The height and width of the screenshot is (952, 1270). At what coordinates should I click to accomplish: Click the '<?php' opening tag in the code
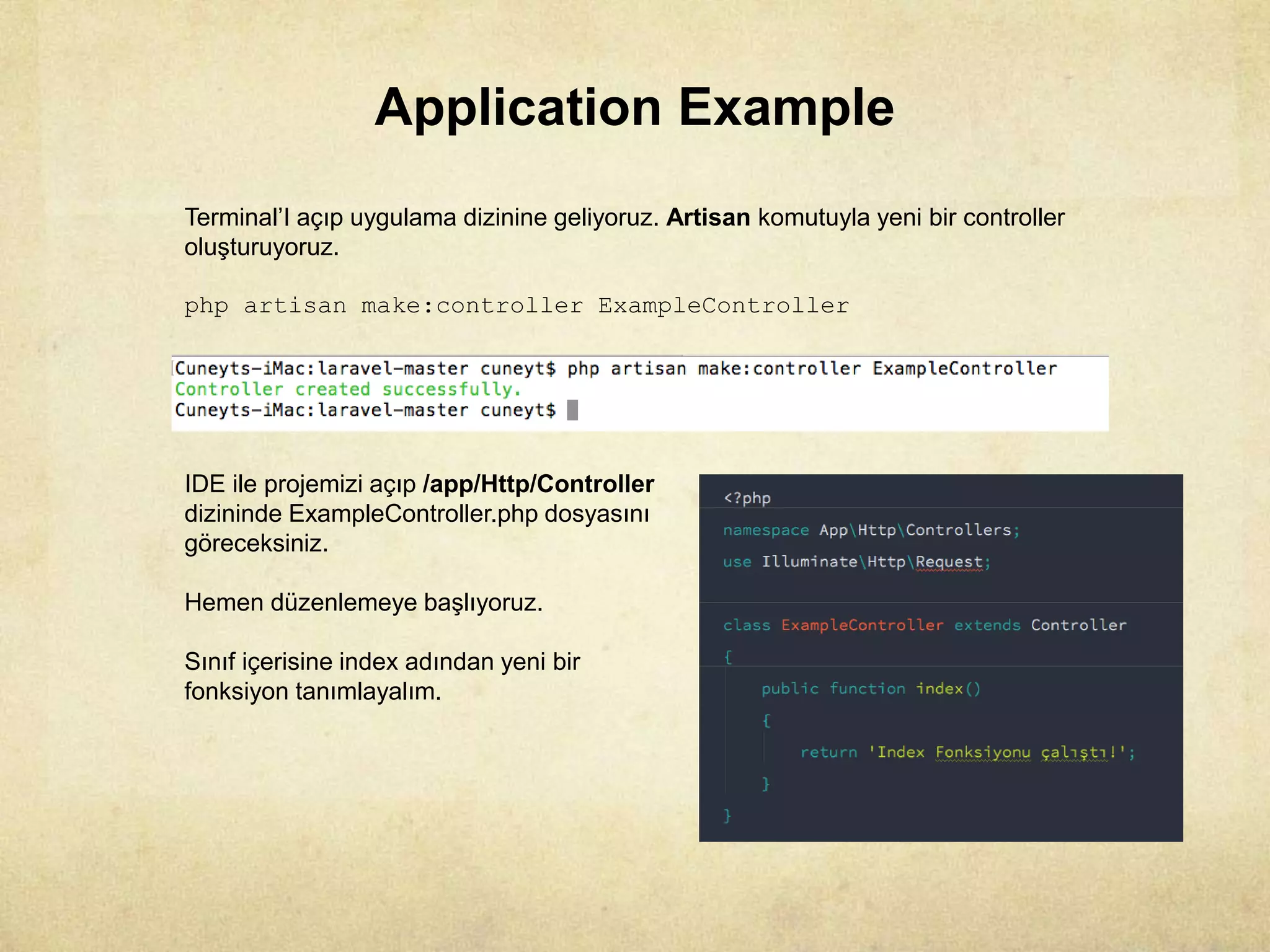[747, 498]
